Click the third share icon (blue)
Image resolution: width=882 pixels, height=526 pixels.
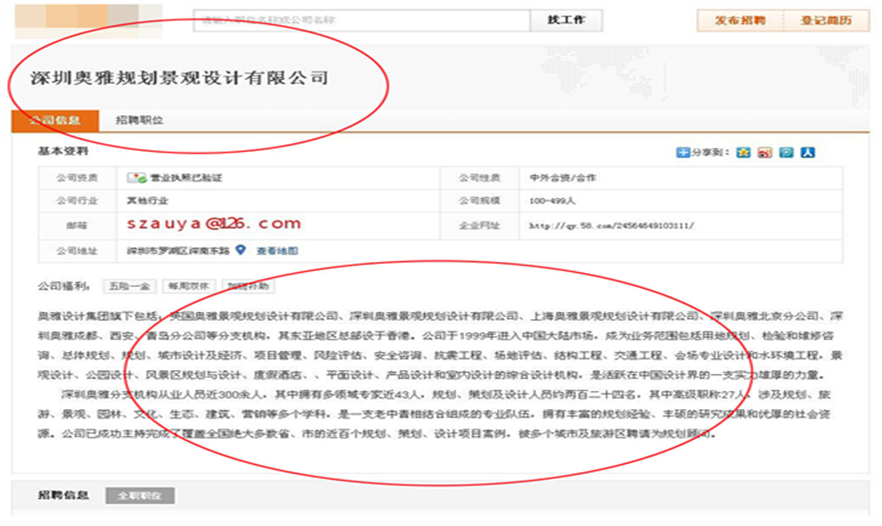pyautogui.click(x=787, y=153)
